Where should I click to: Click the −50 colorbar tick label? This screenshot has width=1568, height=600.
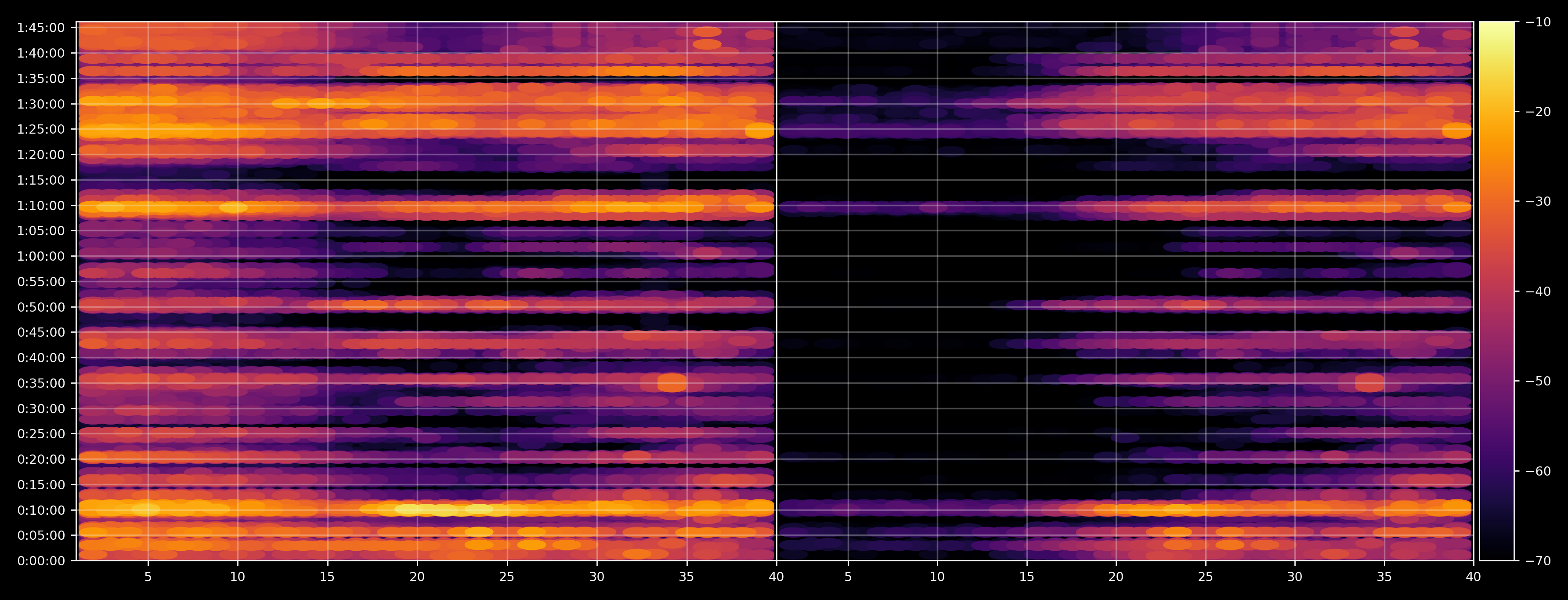[1539, 382]
